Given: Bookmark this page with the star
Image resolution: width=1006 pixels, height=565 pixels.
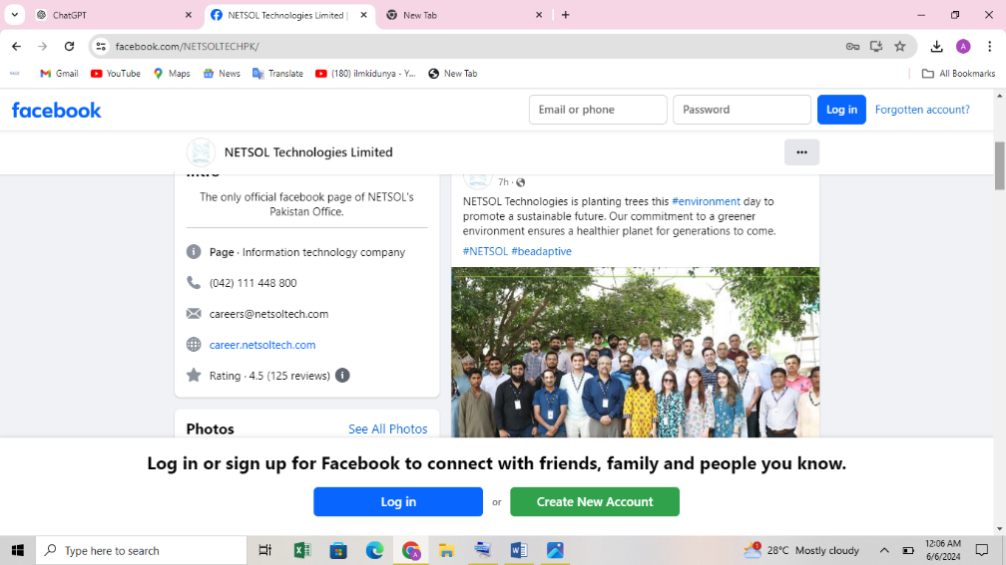Looking at the screenshot, I should (x=900, y=46).
